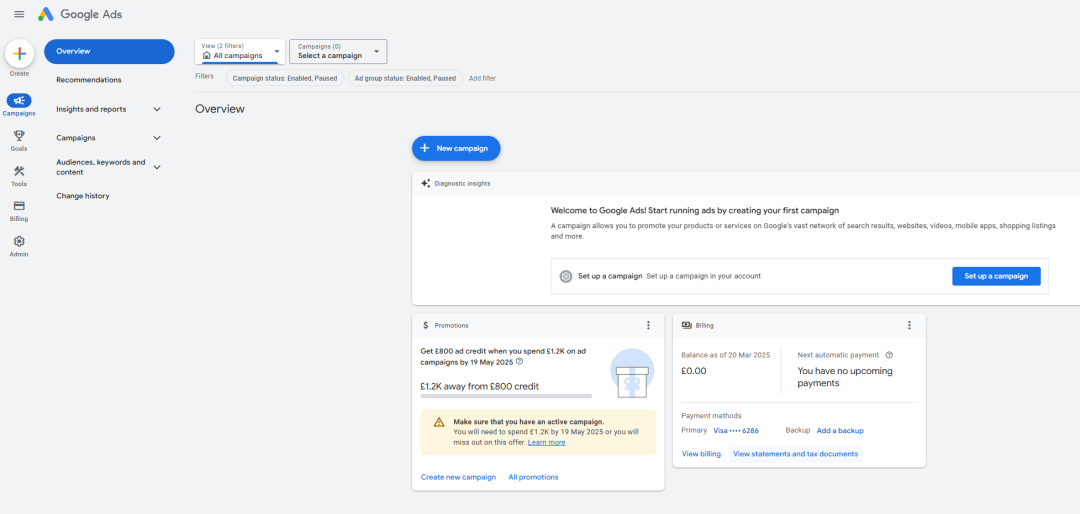
Task: Open the All campaigns view dropdown
Action: coord(240,52)
